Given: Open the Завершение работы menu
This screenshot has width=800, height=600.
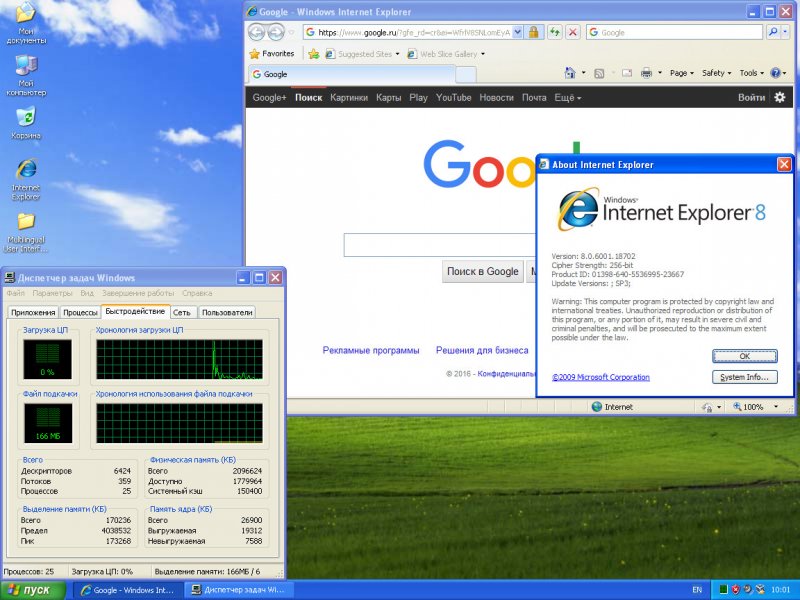Looking at the screenshot, I should (138, 293).
